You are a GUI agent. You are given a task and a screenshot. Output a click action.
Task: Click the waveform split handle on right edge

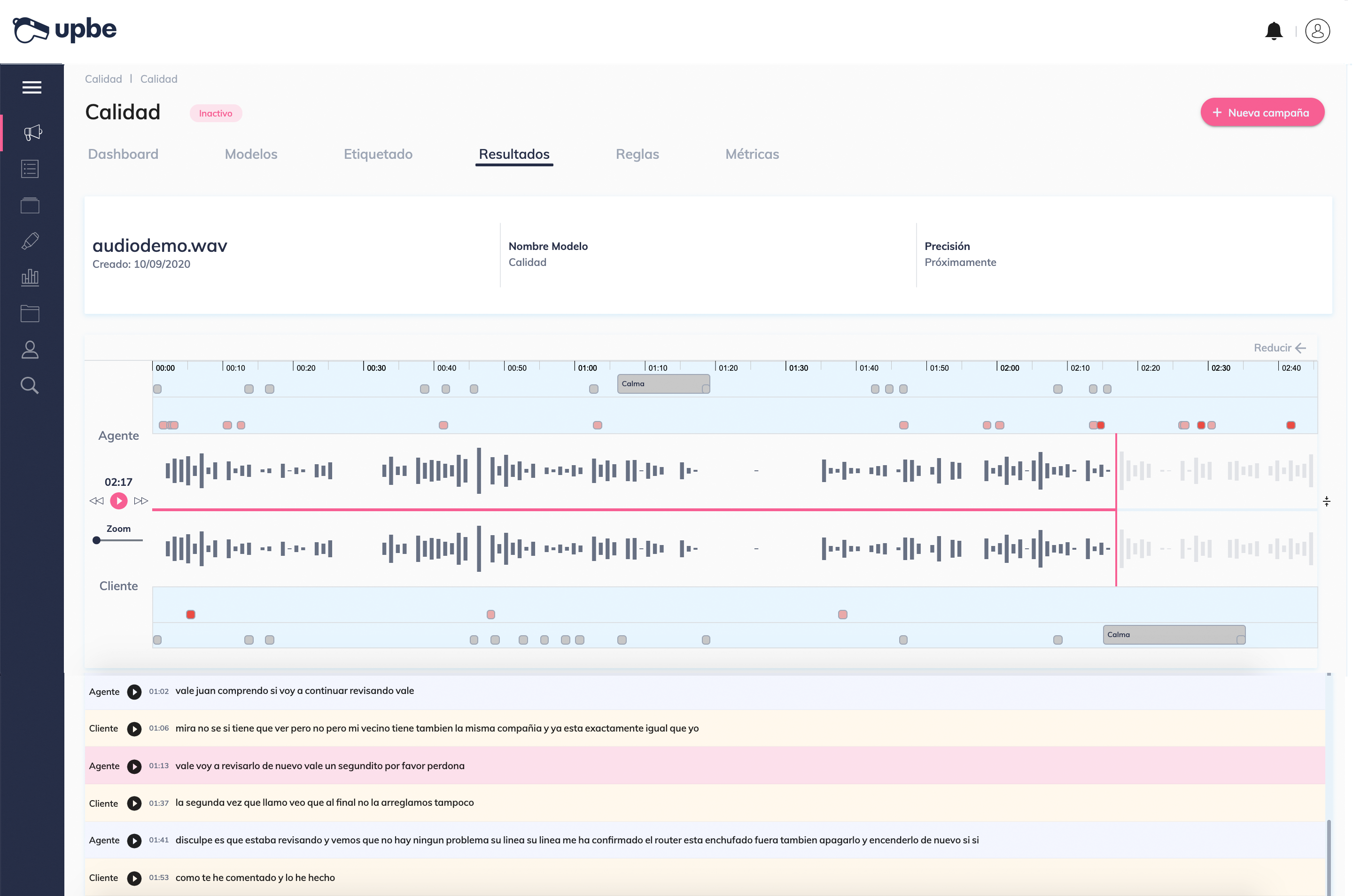[1327, 501]
